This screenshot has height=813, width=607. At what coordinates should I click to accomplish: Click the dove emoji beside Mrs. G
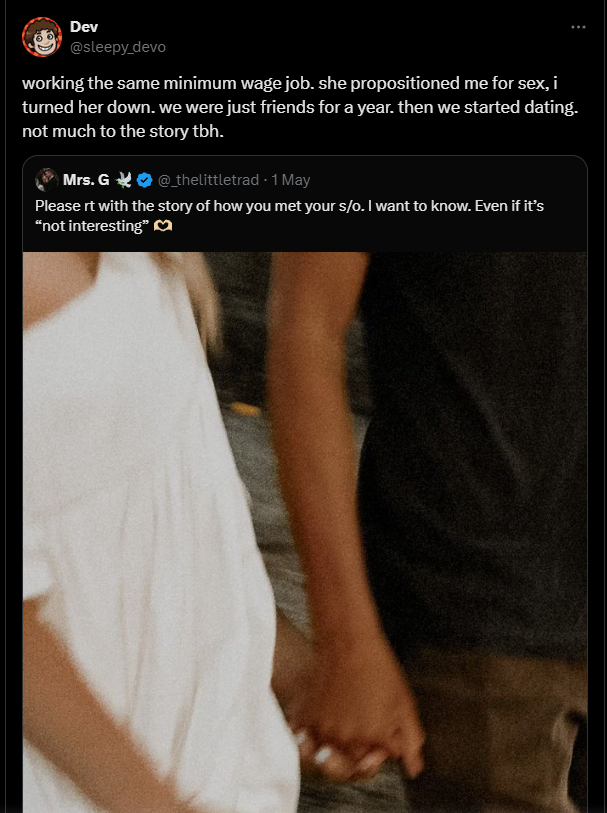pyautogui.click(x=123, y=180)
